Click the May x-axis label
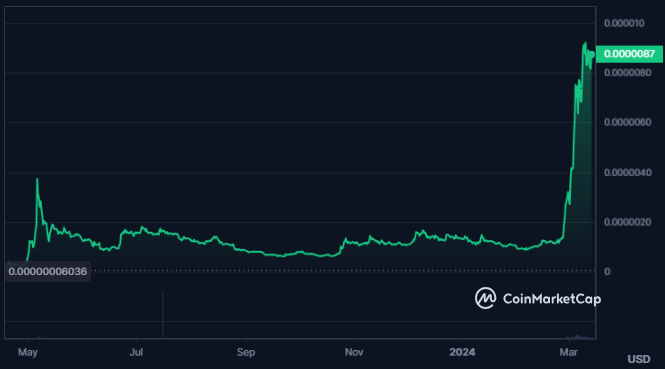The image size is (665, 369). 28,352
